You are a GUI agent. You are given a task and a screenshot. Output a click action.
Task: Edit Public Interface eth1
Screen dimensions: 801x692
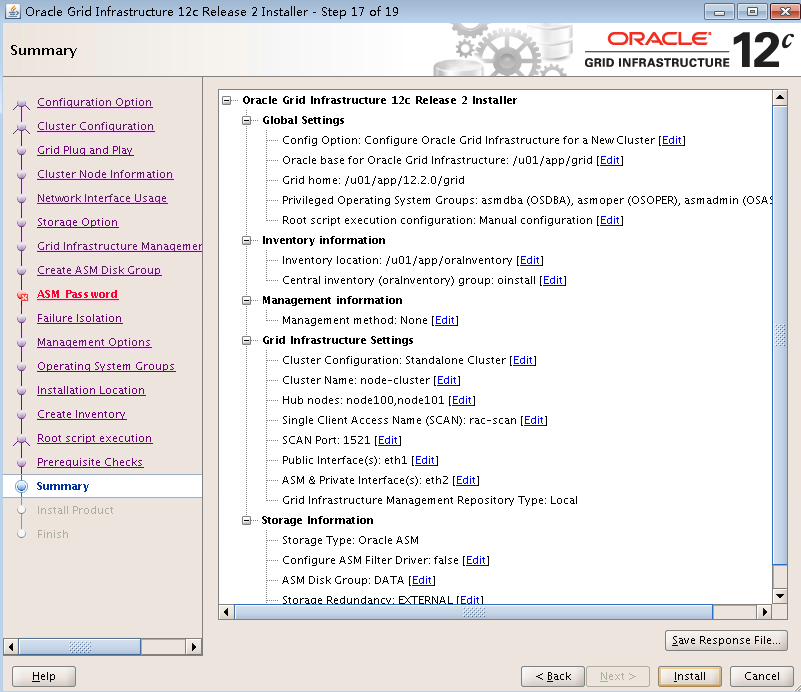point(425,460)
